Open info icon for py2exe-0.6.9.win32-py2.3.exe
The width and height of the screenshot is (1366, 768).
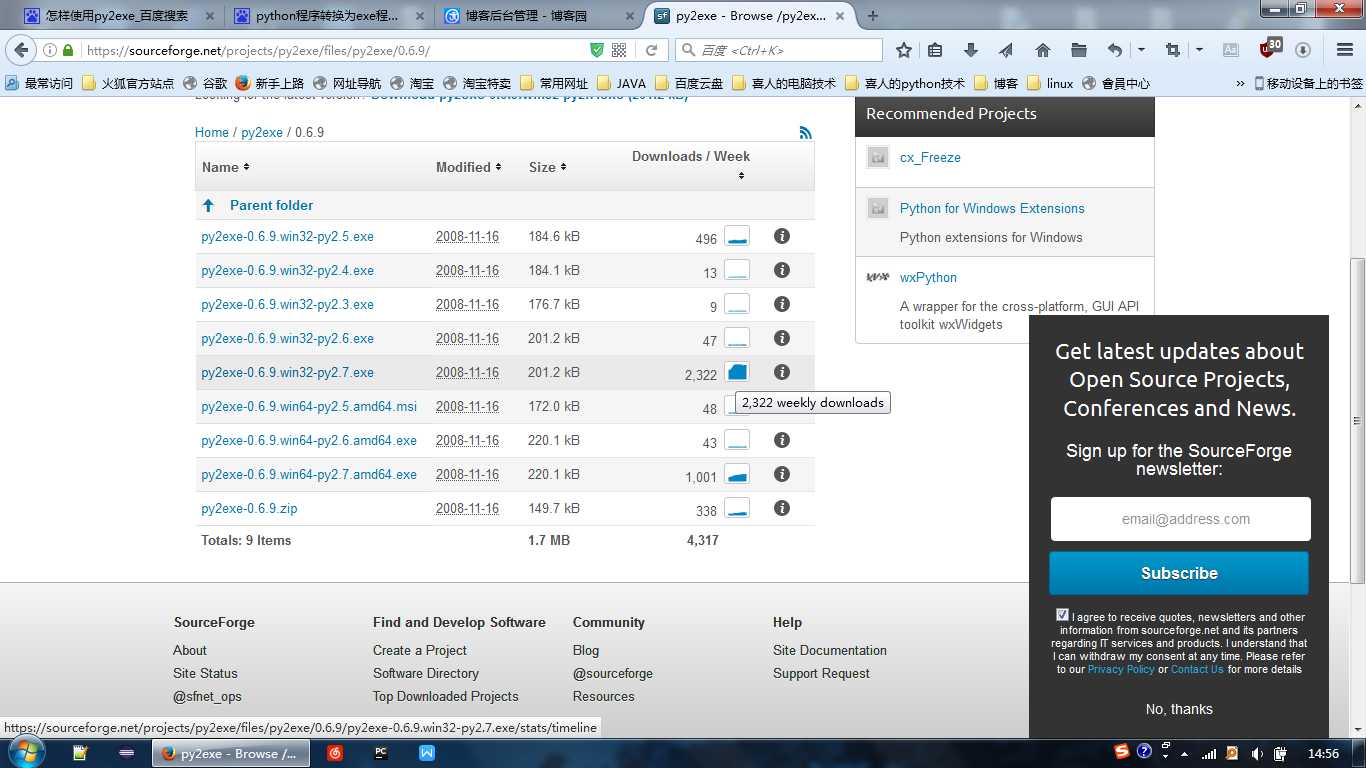pyautogui.click(x=782, y=304)
